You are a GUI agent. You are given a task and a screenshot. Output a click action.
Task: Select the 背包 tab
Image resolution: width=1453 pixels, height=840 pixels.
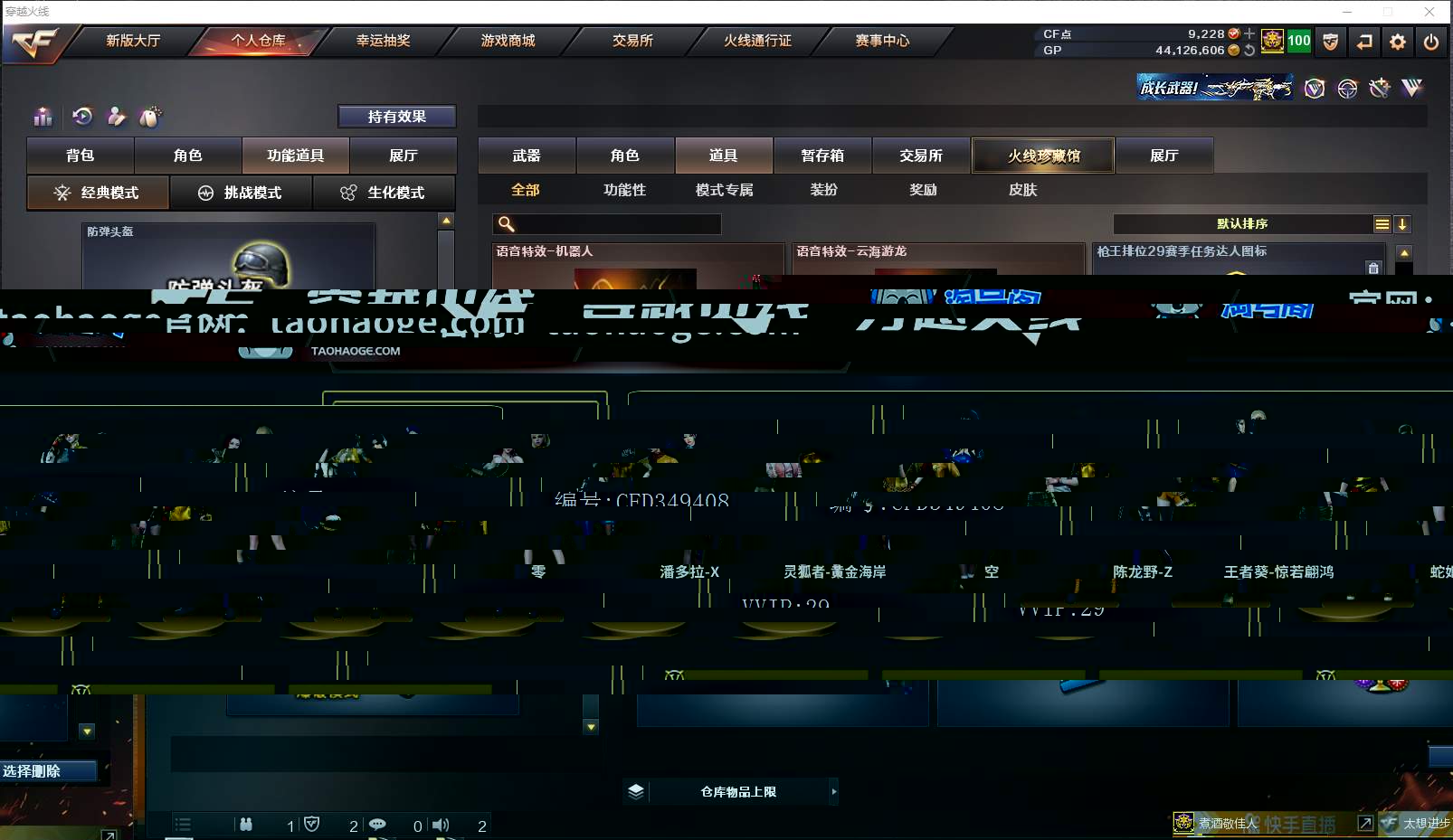click(81, 156)
